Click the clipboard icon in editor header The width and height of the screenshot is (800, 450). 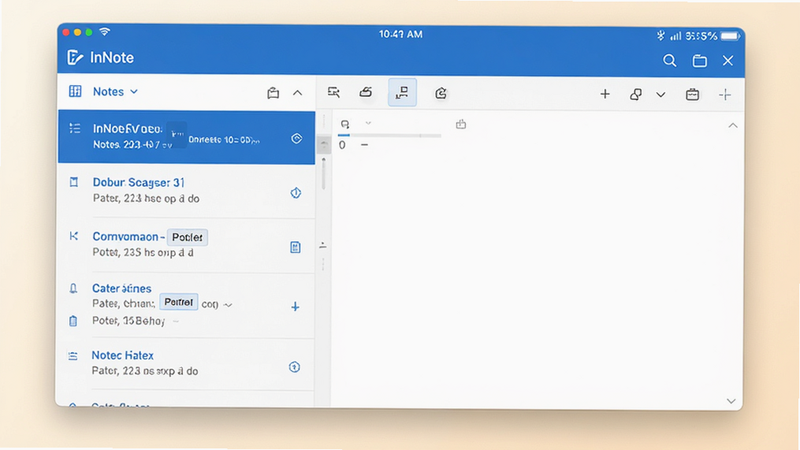[461, 124]
